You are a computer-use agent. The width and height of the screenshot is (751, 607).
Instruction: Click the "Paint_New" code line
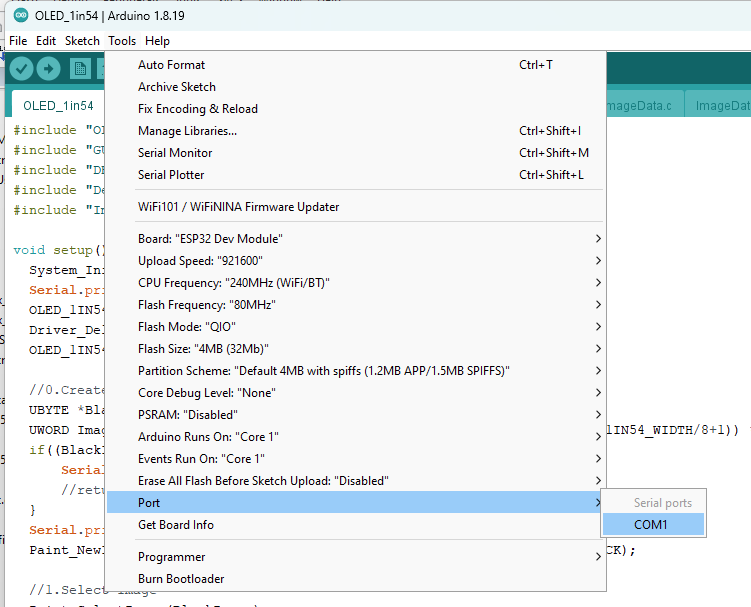pyautogui.click(x=67, y=550)
